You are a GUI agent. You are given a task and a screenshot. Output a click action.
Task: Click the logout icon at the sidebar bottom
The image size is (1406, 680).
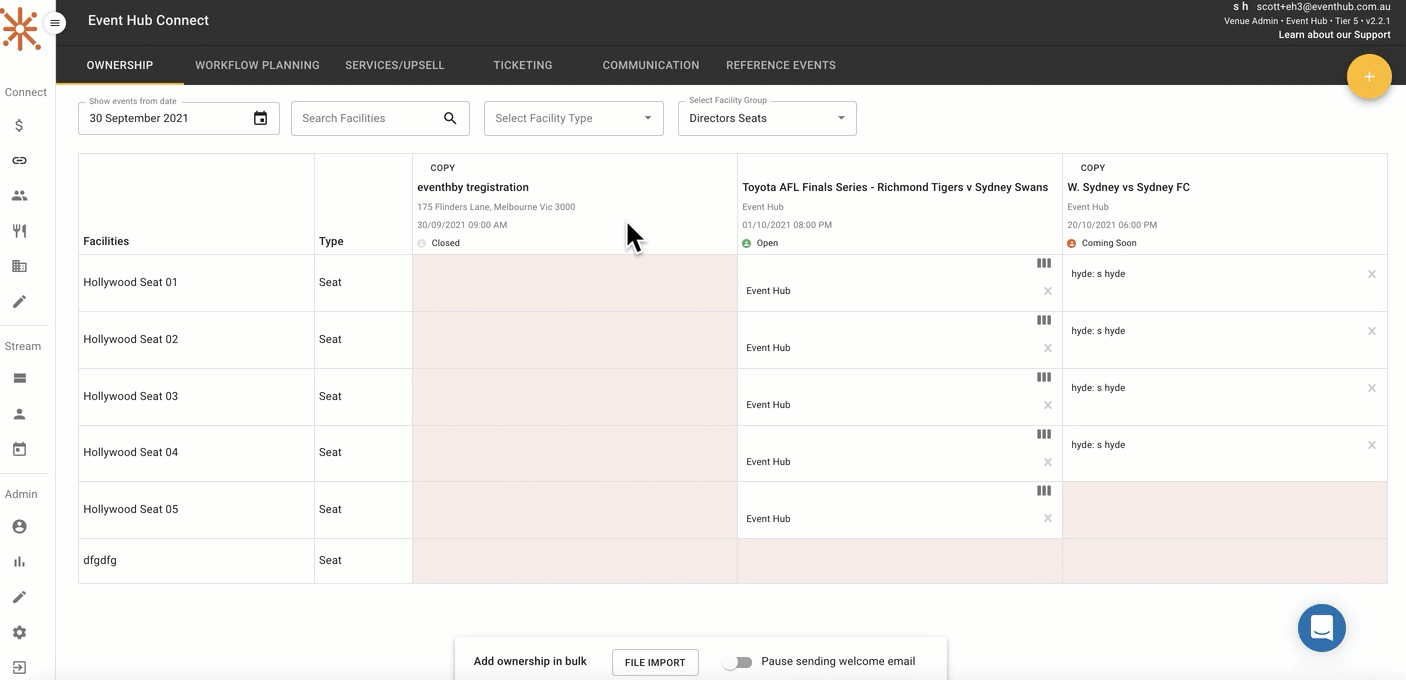(19, 667)
